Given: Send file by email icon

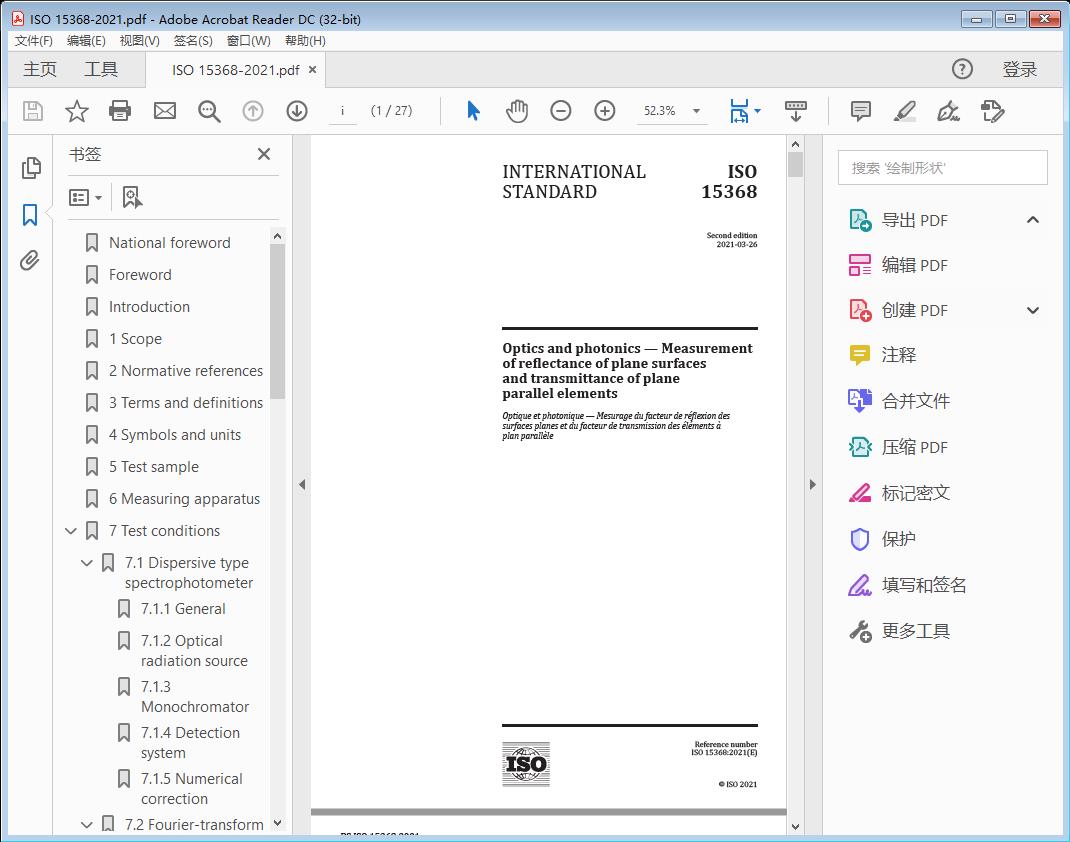Looking at the screenshot, I should [165, 111].
